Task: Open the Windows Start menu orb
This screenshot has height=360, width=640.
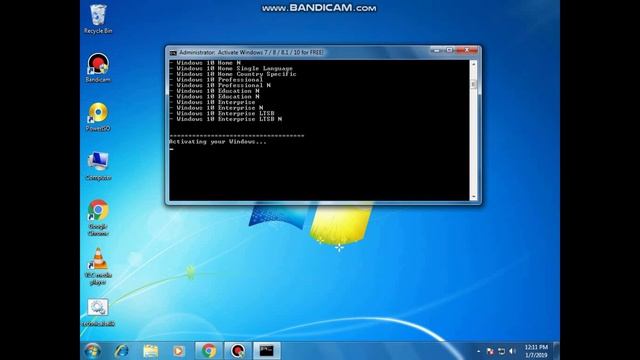Action: pyautogui.click(x=92, y=351)
